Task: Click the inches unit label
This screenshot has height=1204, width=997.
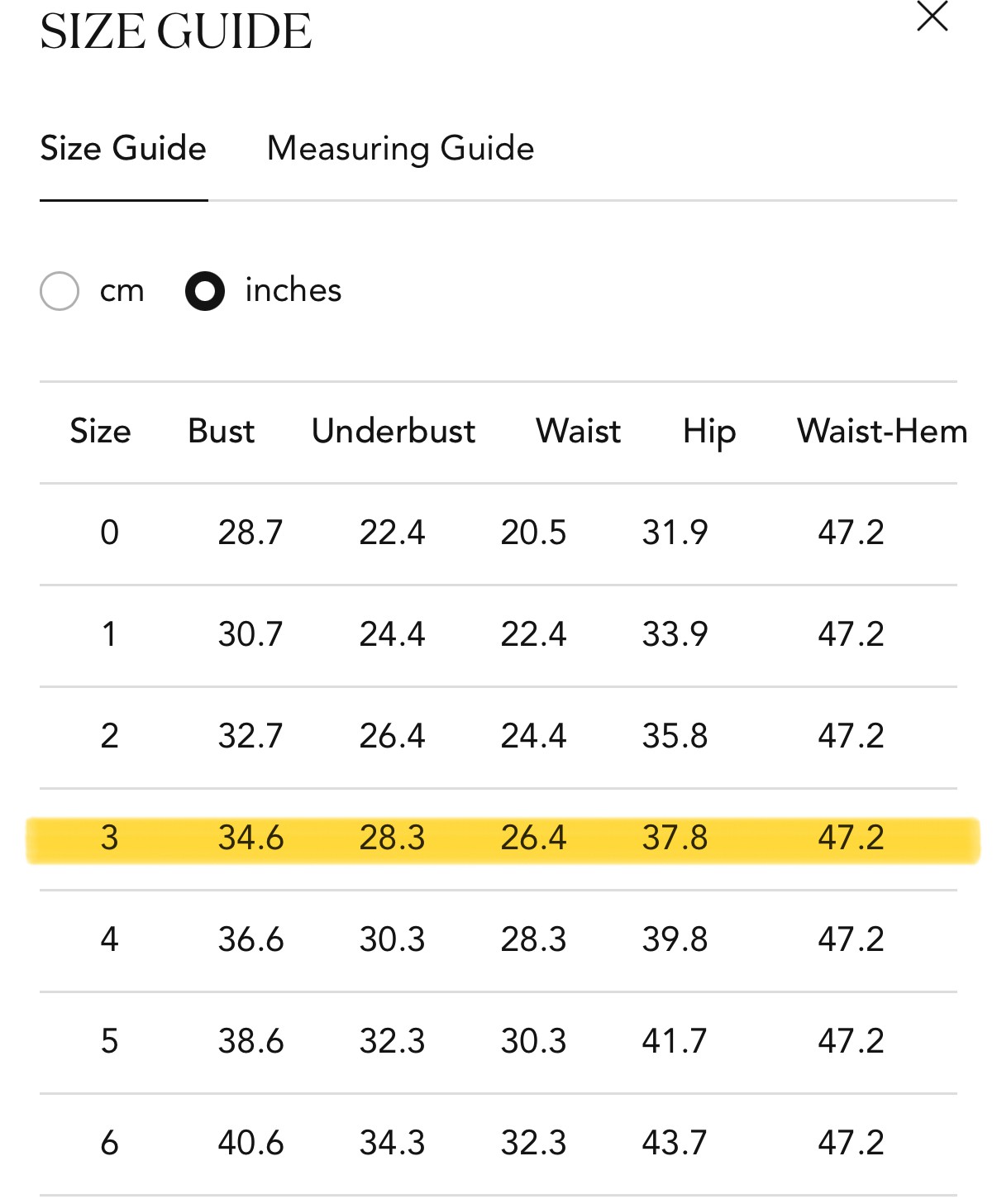Action: (293, 291)
